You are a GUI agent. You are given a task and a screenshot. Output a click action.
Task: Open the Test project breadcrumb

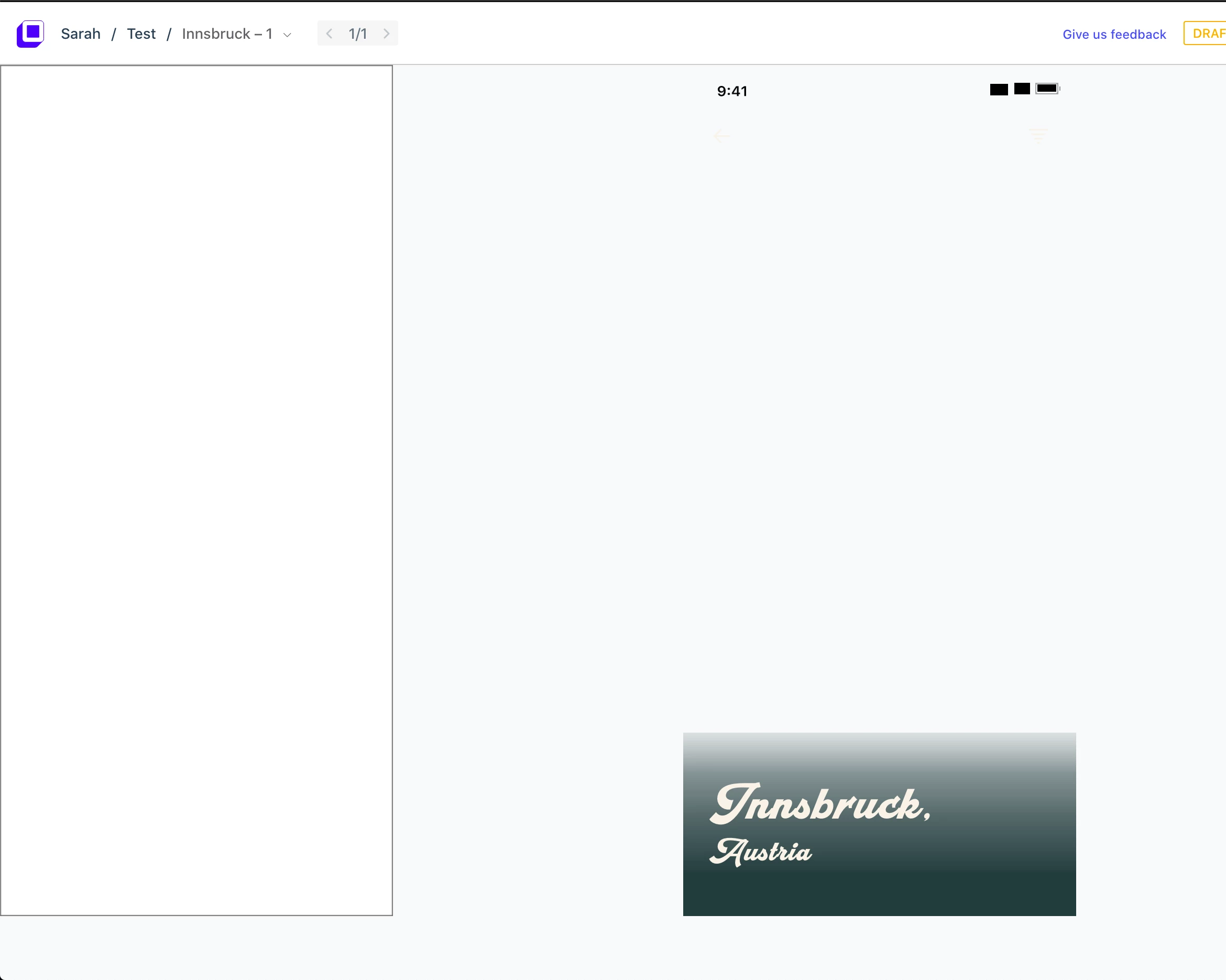tap(141, 34)
